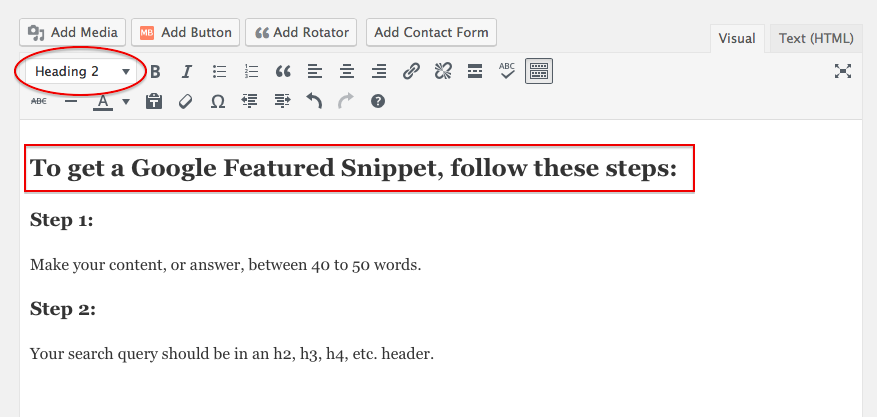The image size is (877, 417).
Task: Click the 'Your search query' paragraph
Action: click(x=232, y=354)
